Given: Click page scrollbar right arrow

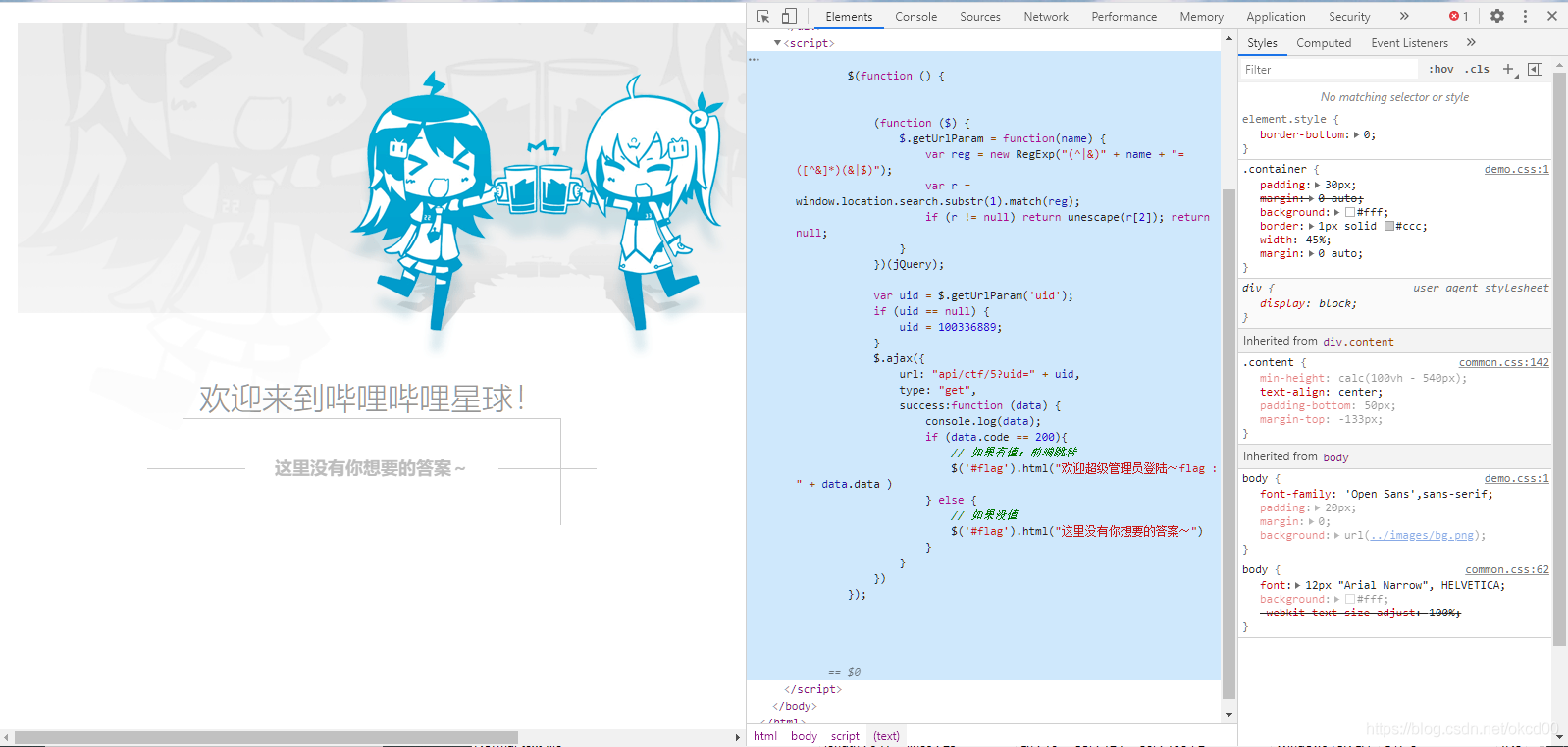Looking at the screenshot, I should [737, 737].
